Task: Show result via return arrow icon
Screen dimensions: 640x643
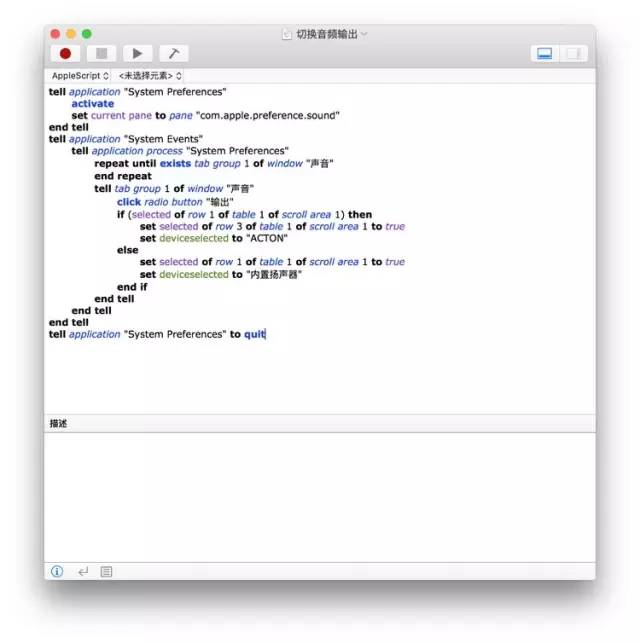Action: click(x=82, y=571)
